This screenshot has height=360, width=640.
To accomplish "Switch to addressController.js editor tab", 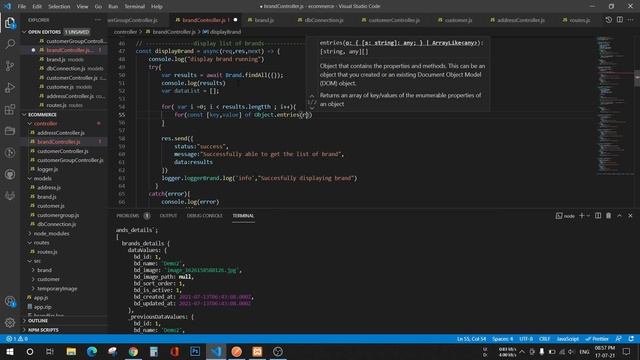I will (520, 20).
